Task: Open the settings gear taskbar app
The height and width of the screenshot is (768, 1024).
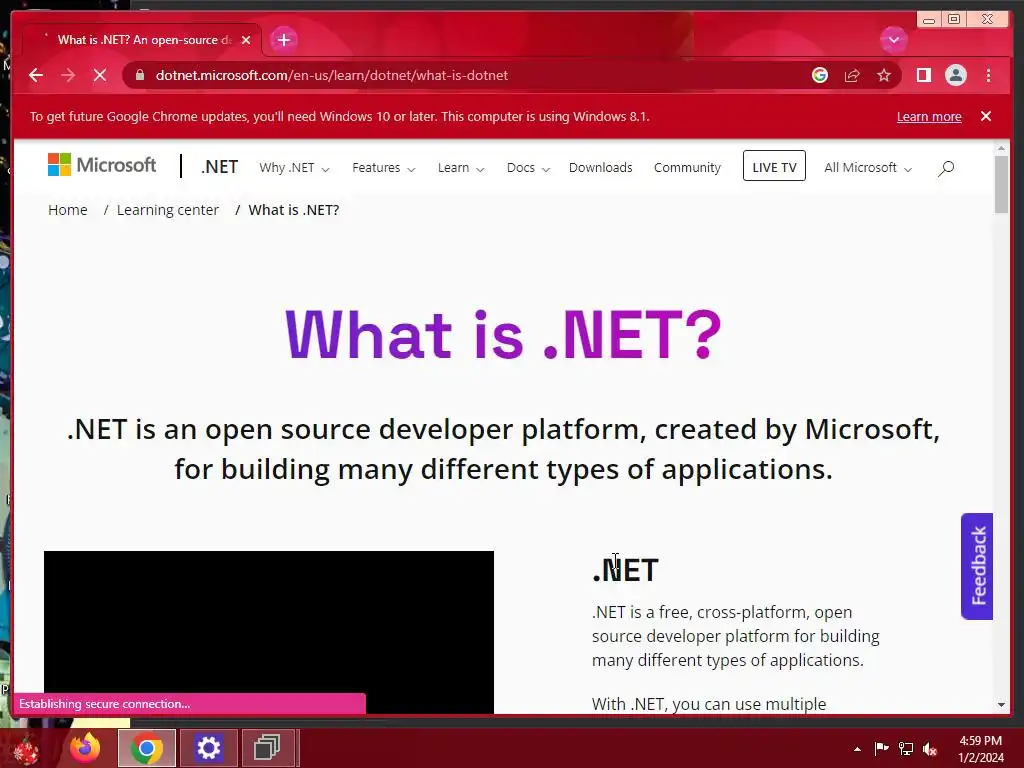Action: click(208, 748)
